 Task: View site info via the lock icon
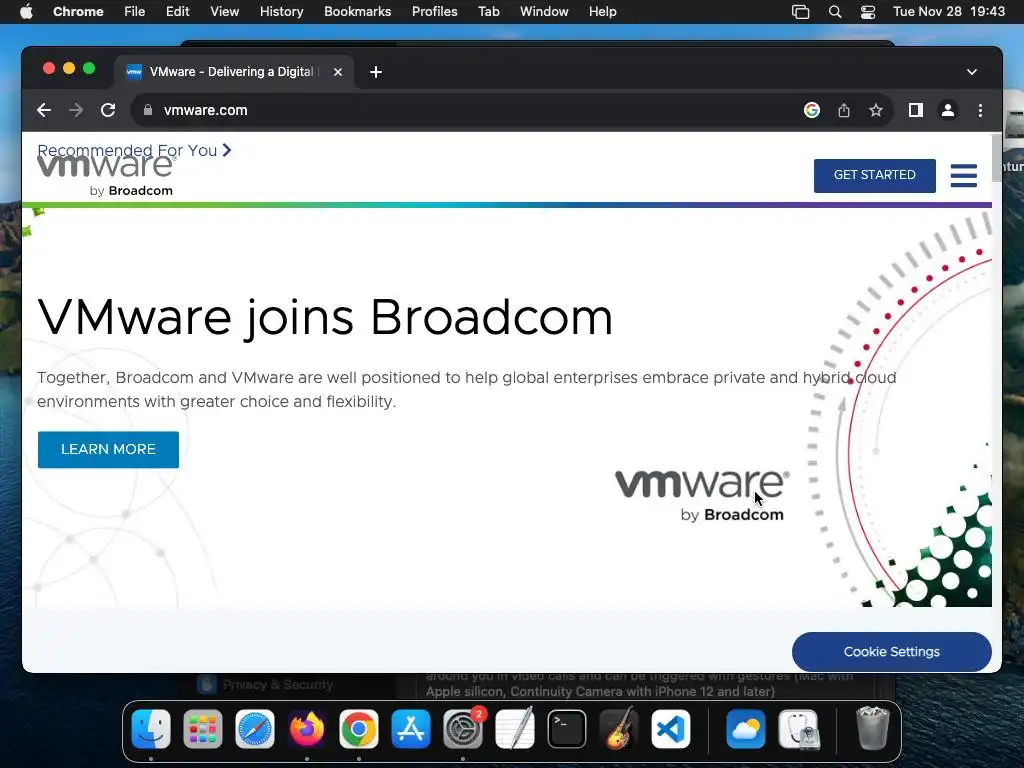point(148,110)
